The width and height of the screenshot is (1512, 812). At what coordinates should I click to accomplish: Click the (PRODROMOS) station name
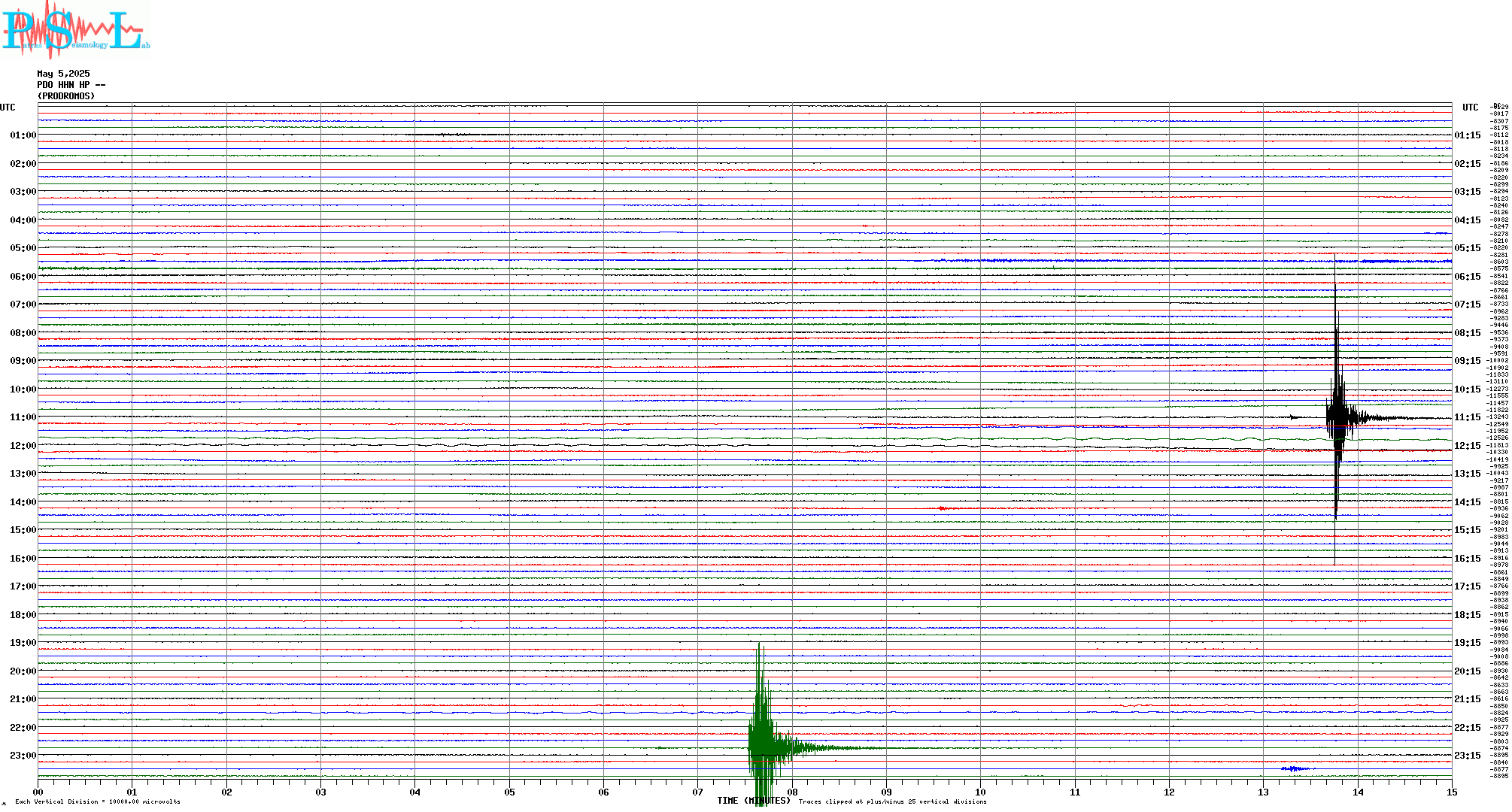(x=66, y=96)
